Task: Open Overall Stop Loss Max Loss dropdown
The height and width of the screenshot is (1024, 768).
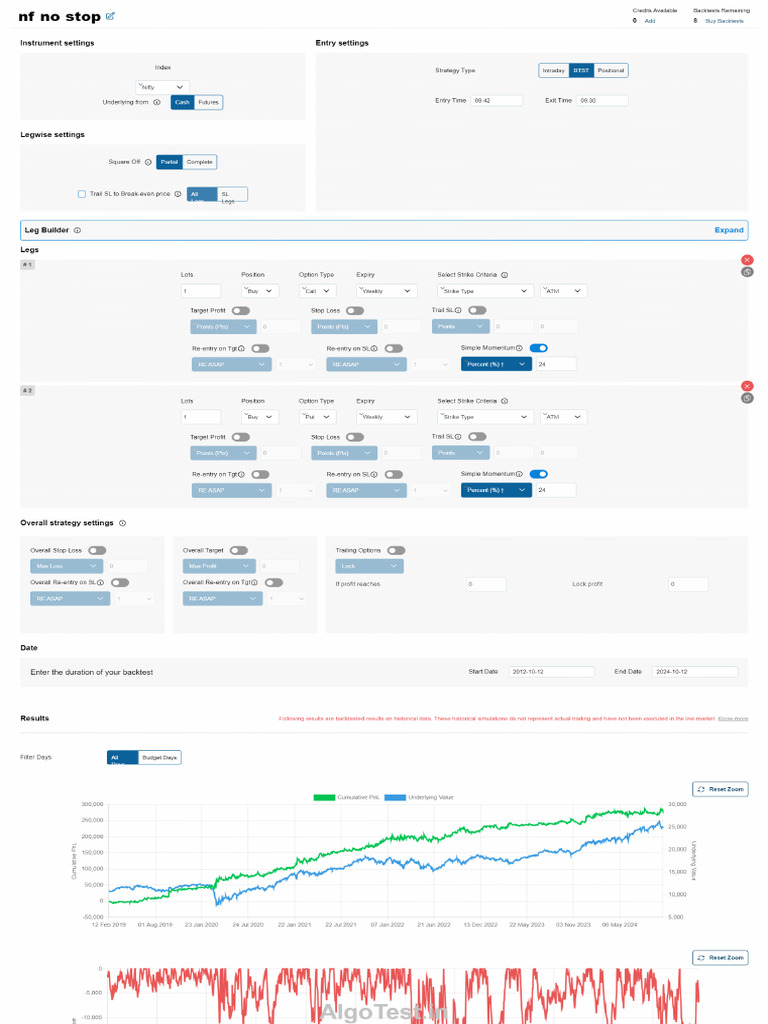Action: pyautogui.click(x=66, y=566)
